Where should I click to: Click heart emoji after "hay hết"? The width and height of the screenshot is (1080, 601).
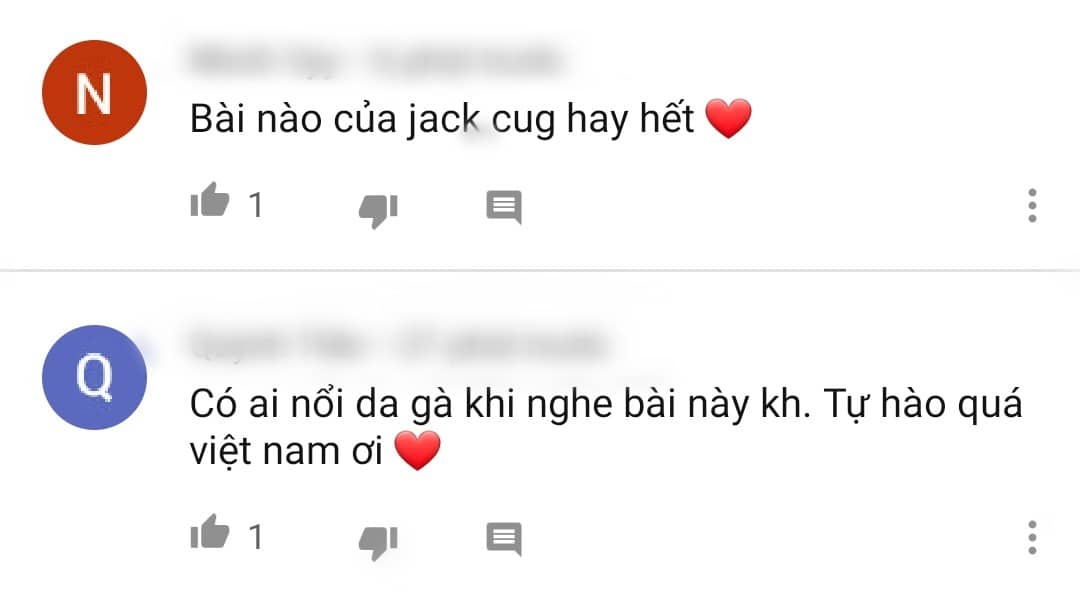tap(729, 118)
